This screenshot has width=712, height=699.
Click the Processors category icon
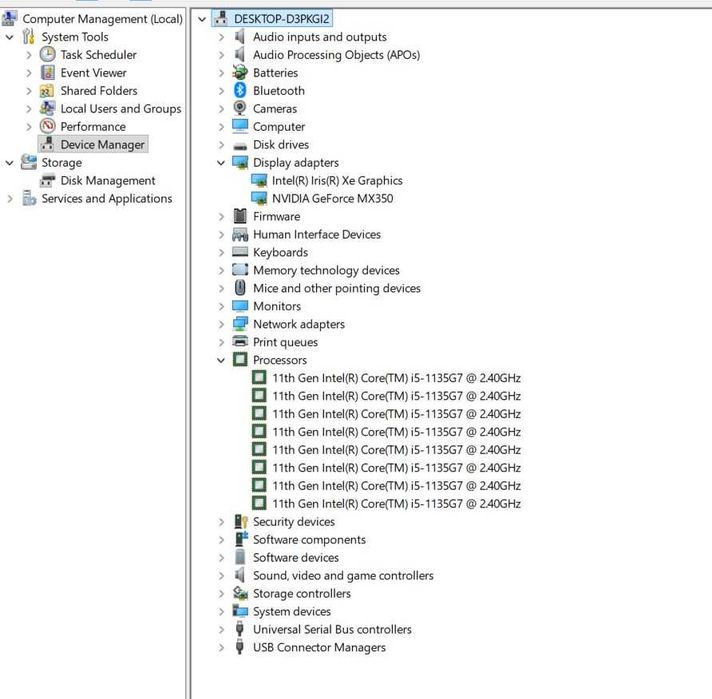[x=240, y=360]
